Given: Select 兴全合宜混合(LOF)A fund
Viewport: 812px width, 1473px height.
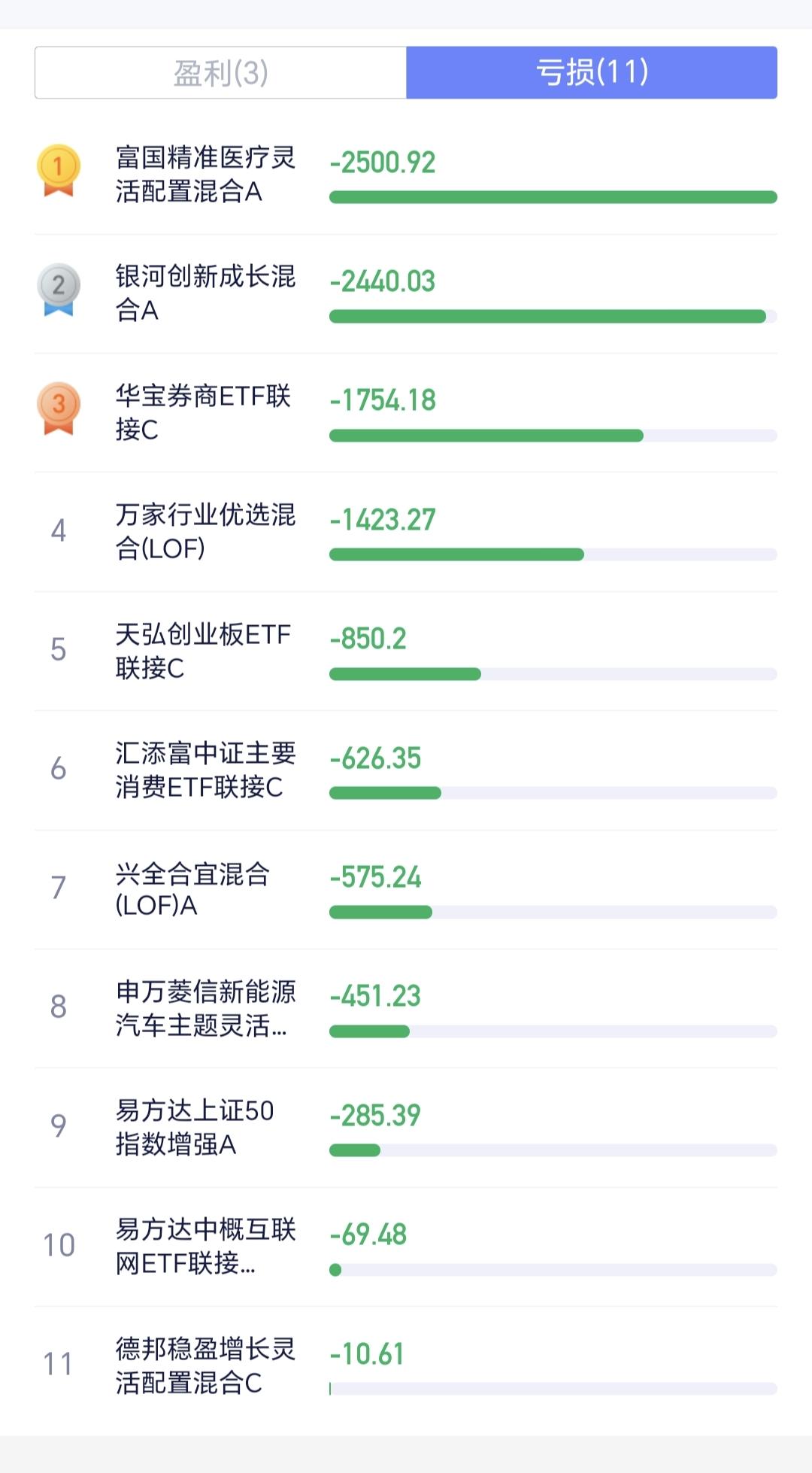Looking at the screenshot, I should click(x=192, y=888).
